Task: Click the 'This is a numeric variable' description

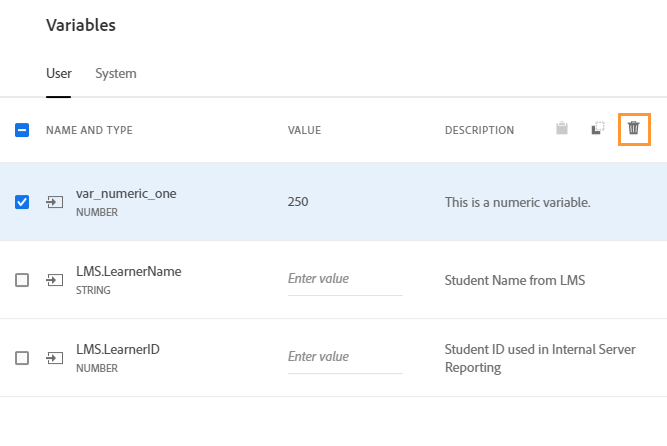Action: point(517,202)
